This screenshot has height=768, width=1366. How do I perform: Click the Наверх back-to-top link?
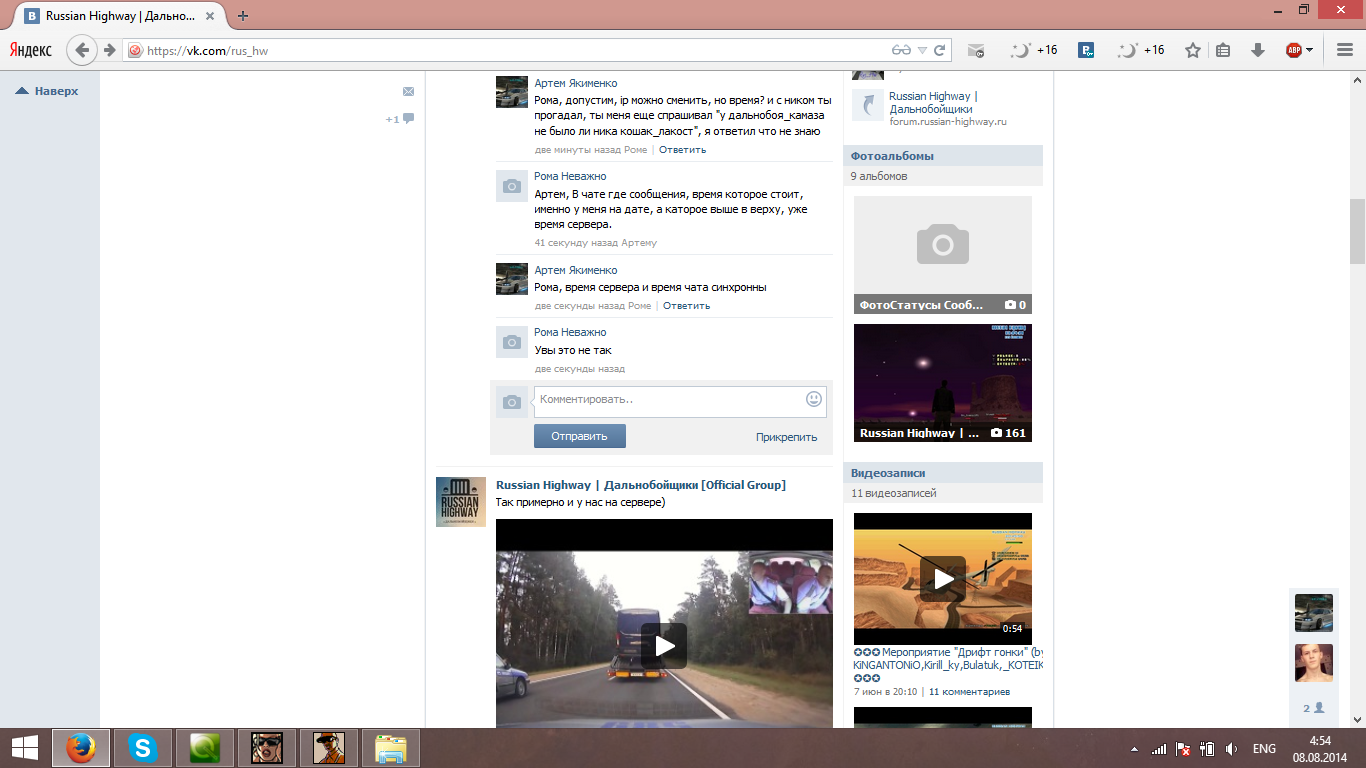pos(47,91)
